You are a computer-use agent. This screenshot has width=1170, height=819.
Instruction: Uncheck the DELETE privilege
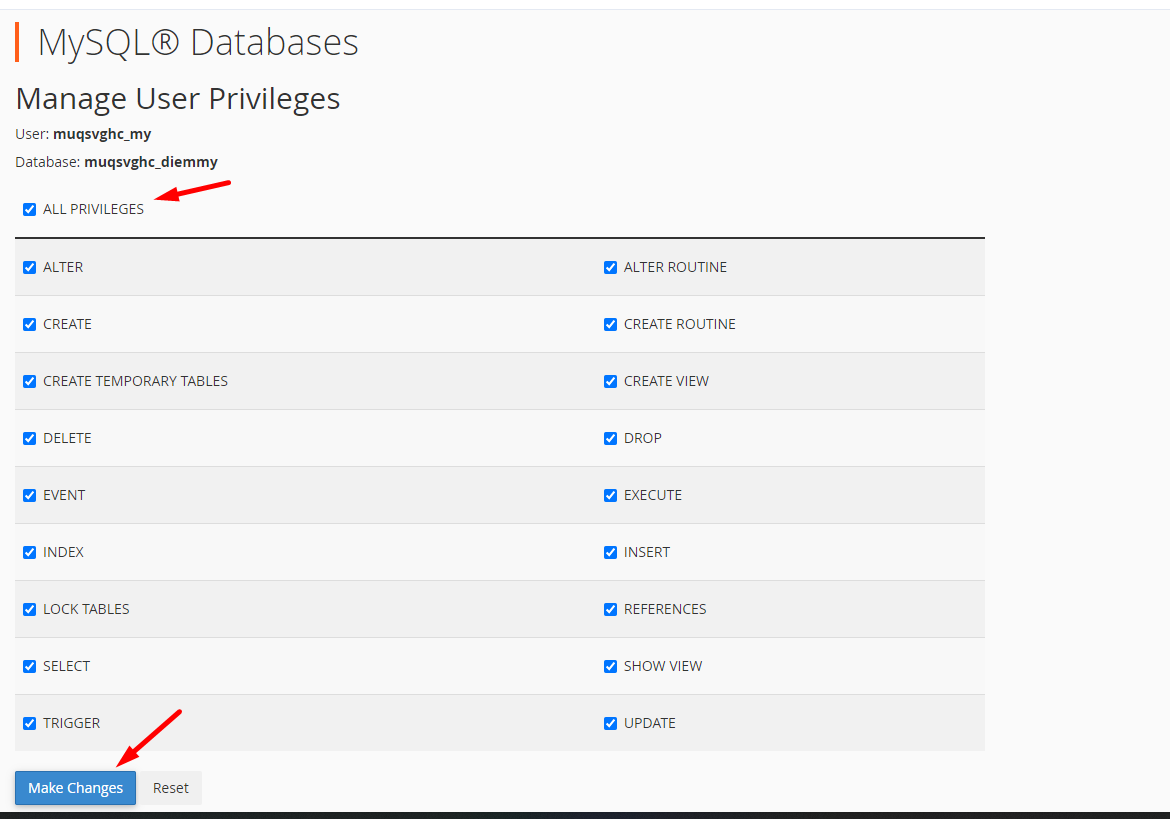(30, 439)
